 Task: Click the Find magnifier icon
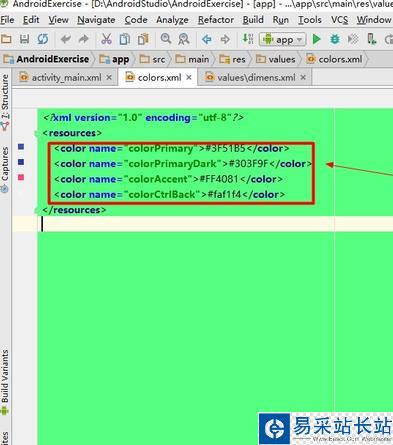(x=166, y=39)
